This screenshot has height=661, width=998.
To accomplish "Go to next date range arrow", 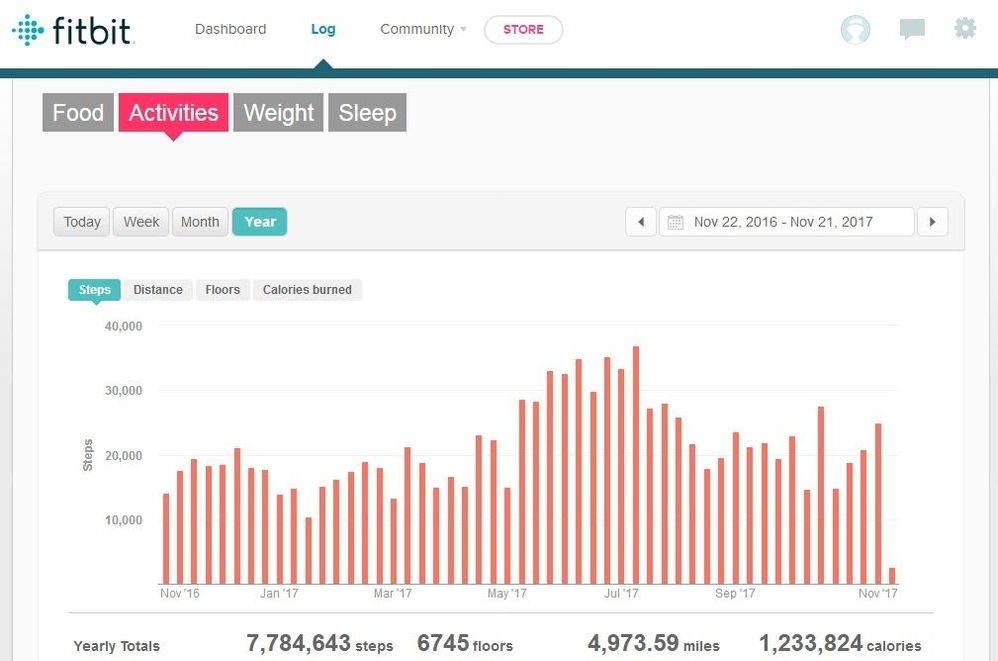I will pos(932,222).
